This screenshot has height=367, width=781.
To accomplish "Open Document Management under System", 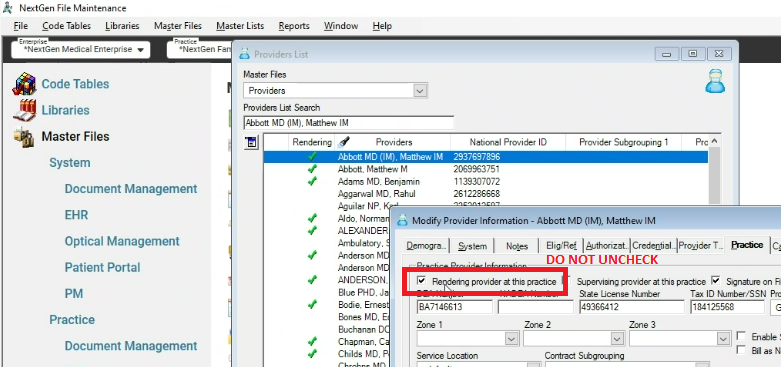I will coord(131,189).
